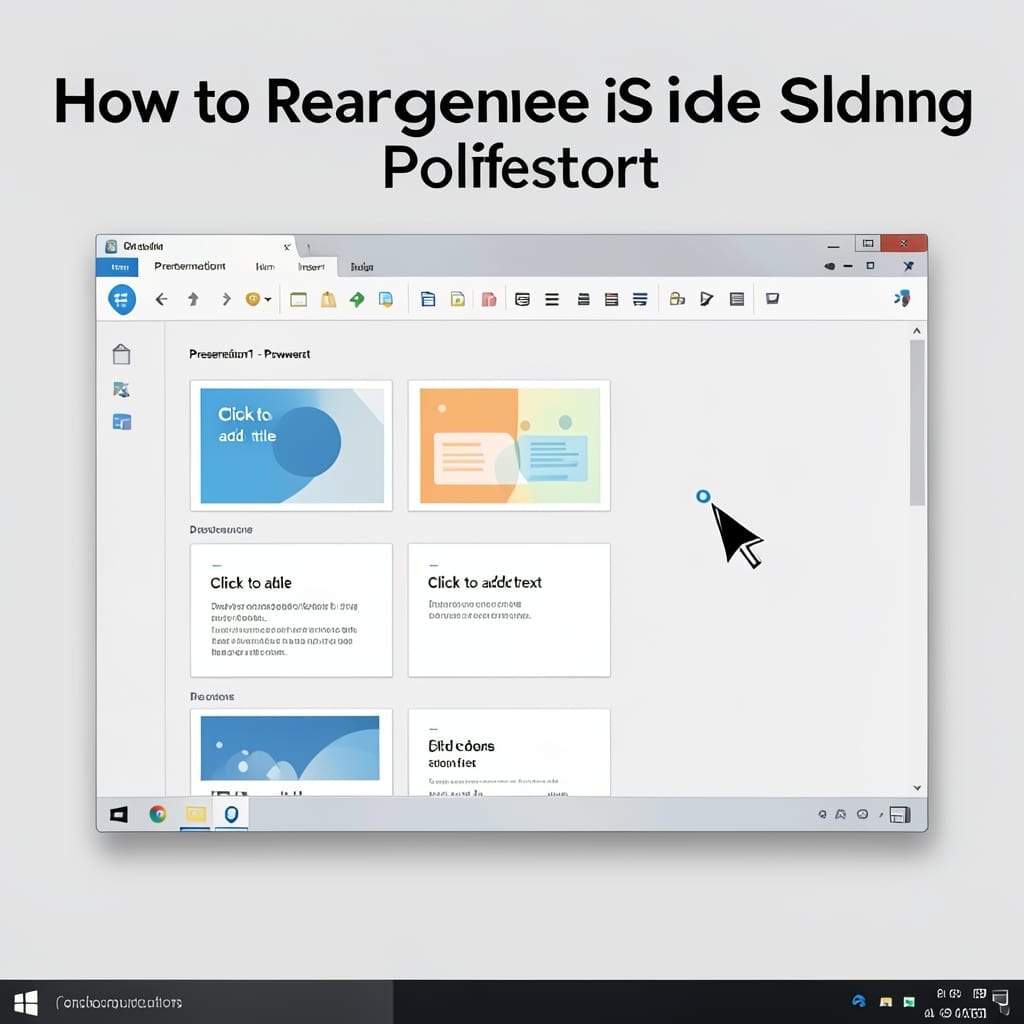The width and height of the screenshot is (1024, 1024).
Task: Click the tan clipboard paste icon
Action: click(328, 299)
